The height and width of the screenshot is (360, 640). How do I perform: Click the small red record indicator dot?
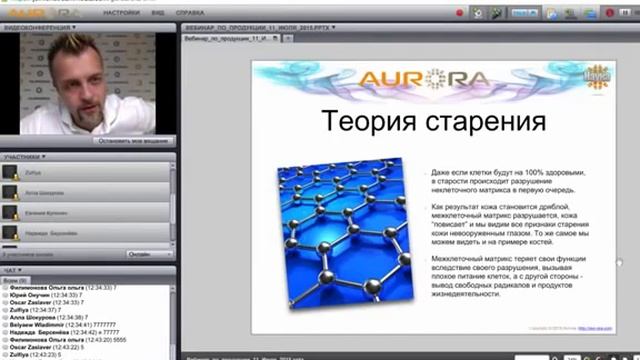460,13
